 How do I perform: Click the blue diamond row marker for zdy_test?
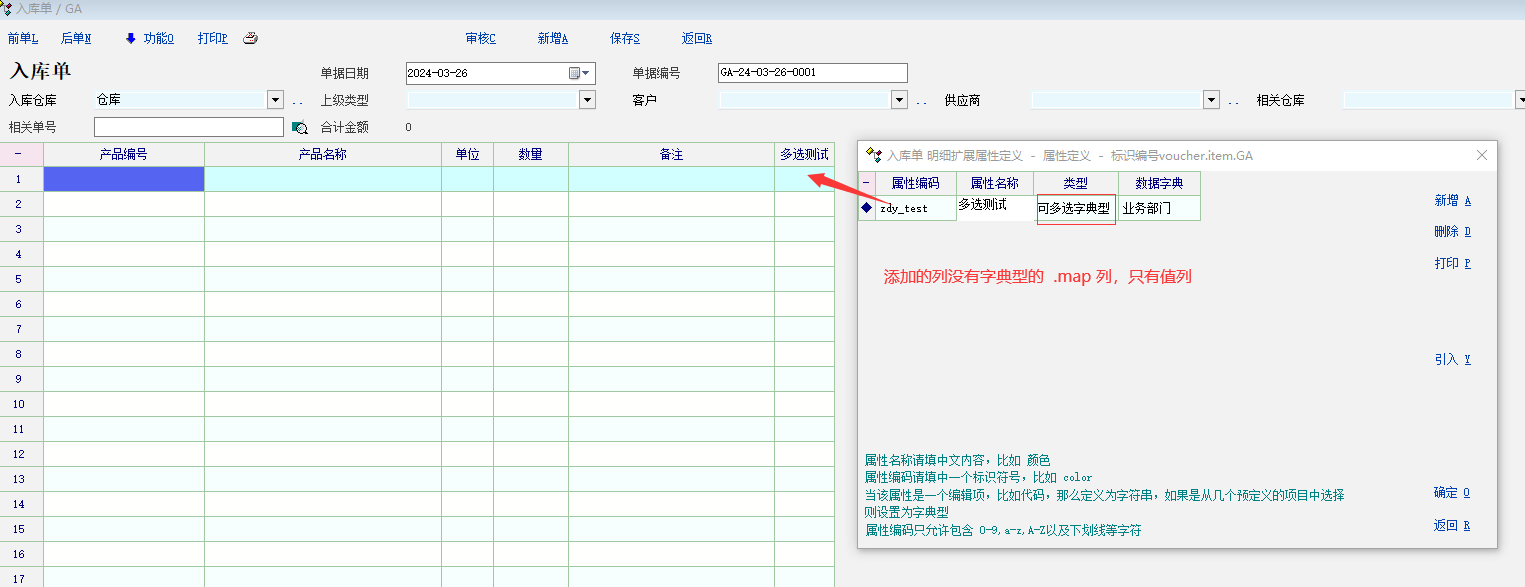(866, 208)
